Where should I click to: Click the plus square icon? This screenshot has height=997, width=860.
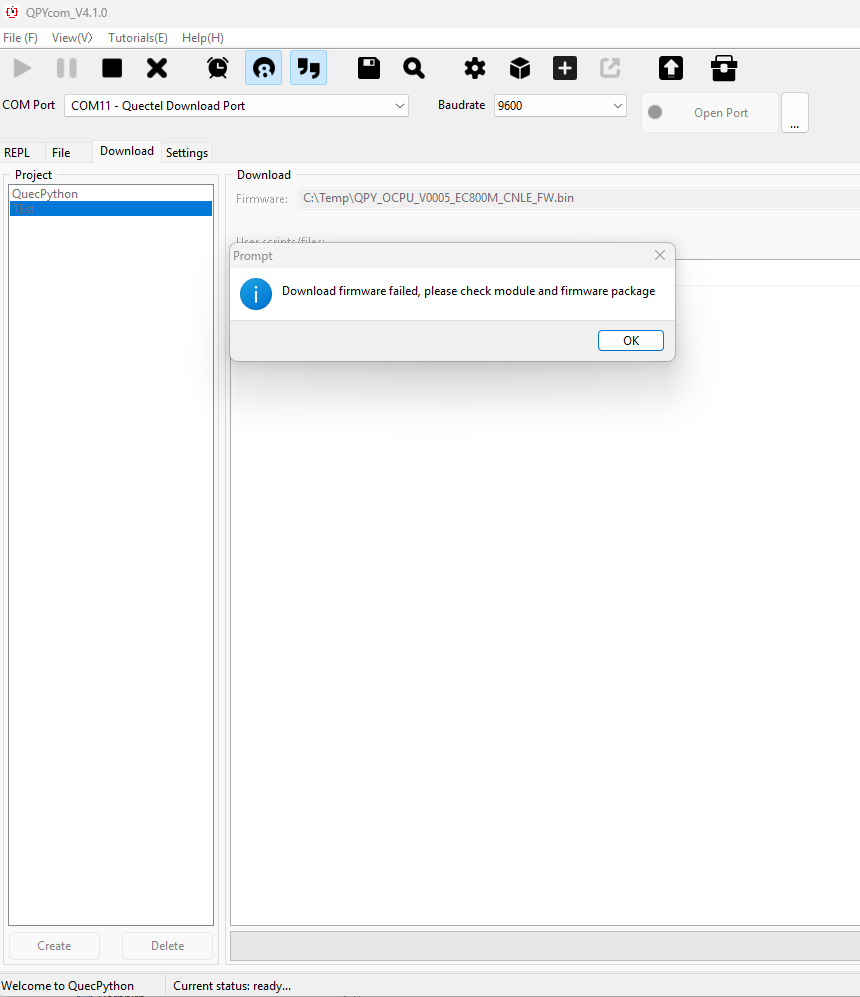565,68
